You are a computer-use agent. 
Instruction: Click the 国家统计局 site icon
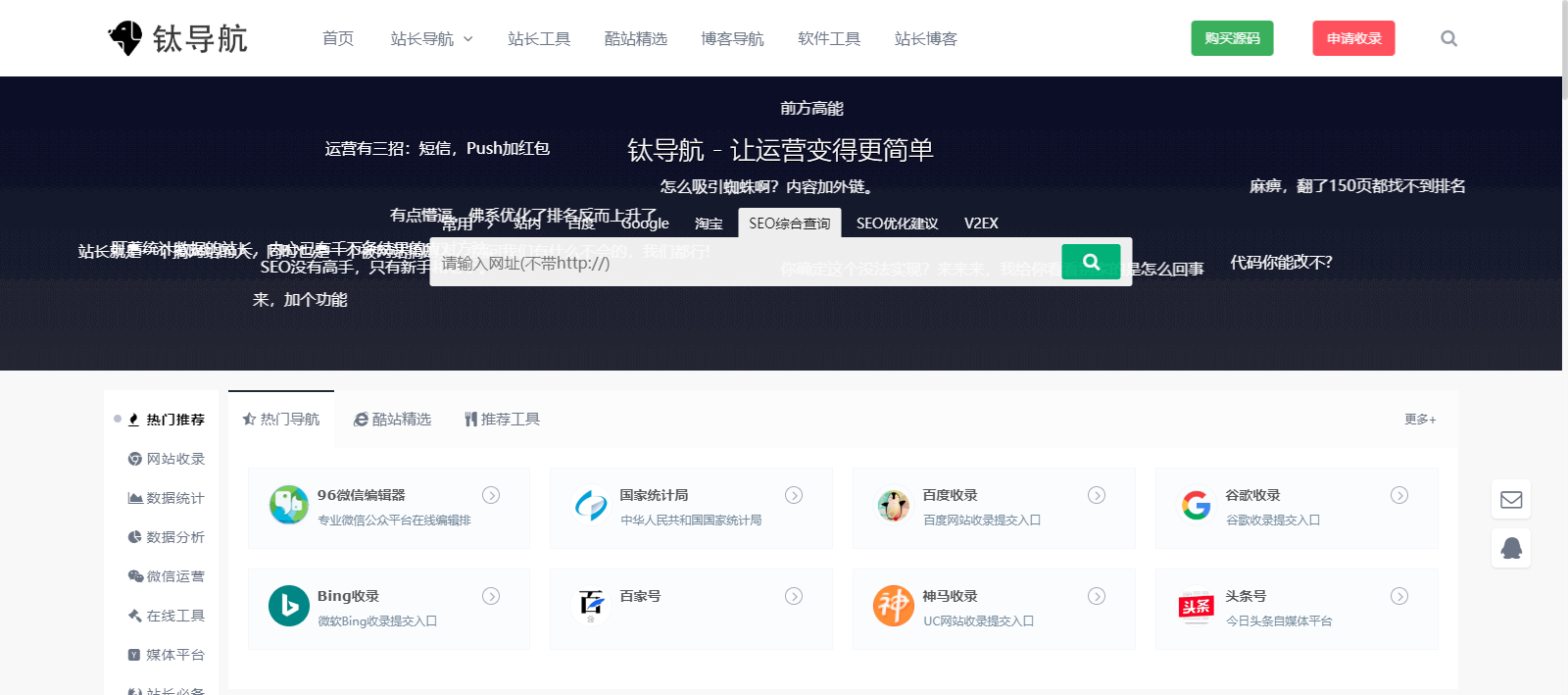coord(591,505)
